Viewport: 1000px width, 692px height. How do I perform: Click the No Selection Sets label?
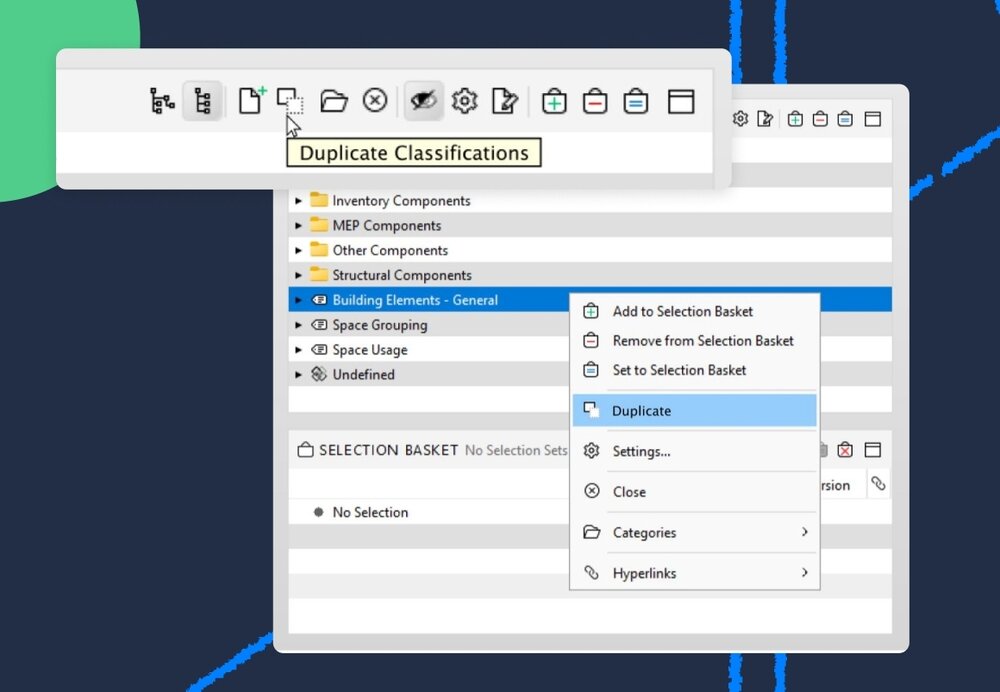(516, 450)
